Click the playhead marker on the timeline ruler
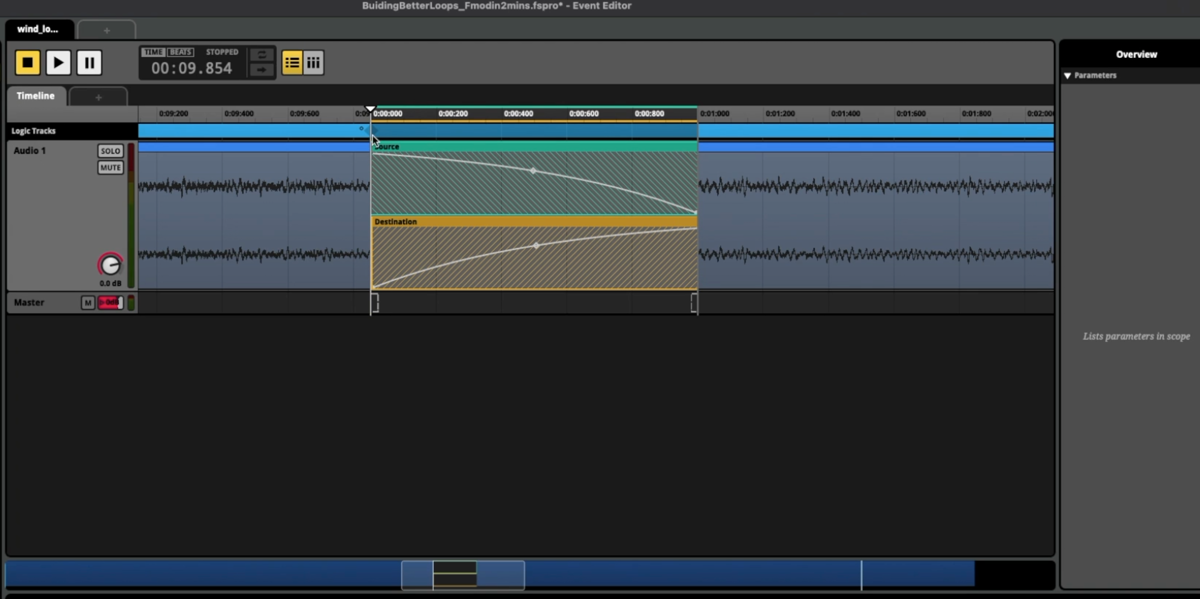Screen dimensions: 1200x599 [371, 109]
